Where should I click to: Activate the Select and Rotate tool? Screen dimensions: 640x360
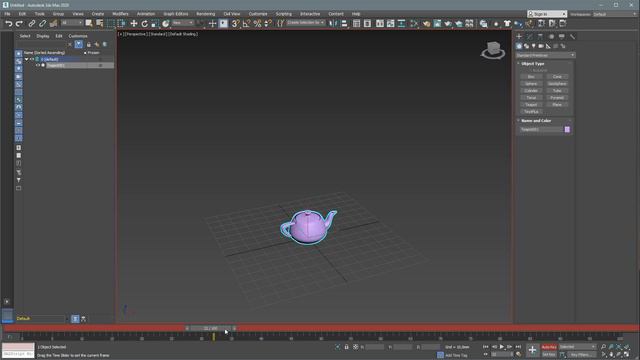click(x=144, y=24)
